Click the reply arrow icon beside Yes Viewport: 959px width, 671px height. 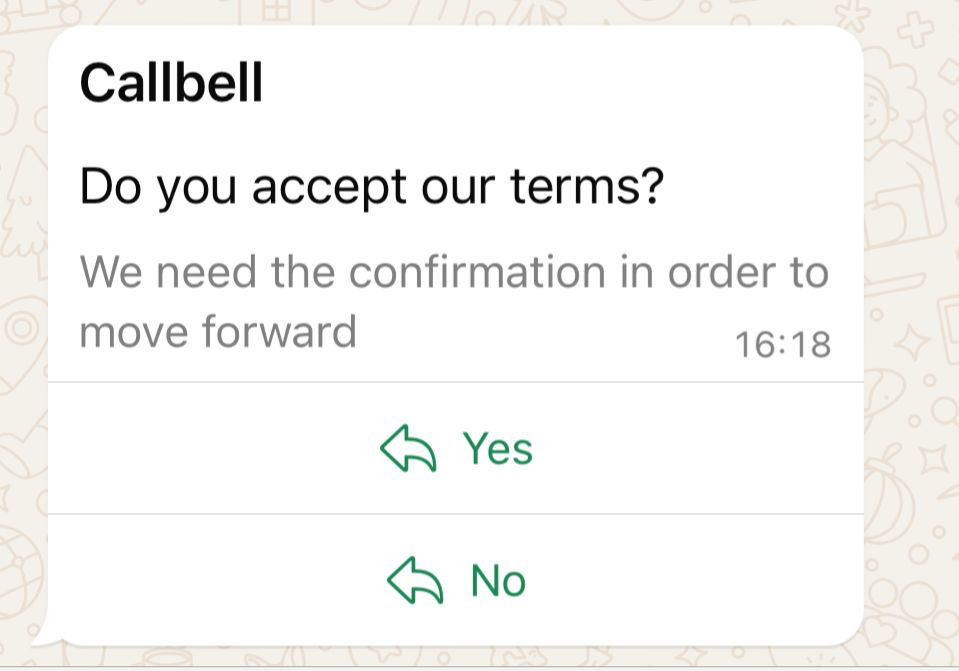pos(408,449)
